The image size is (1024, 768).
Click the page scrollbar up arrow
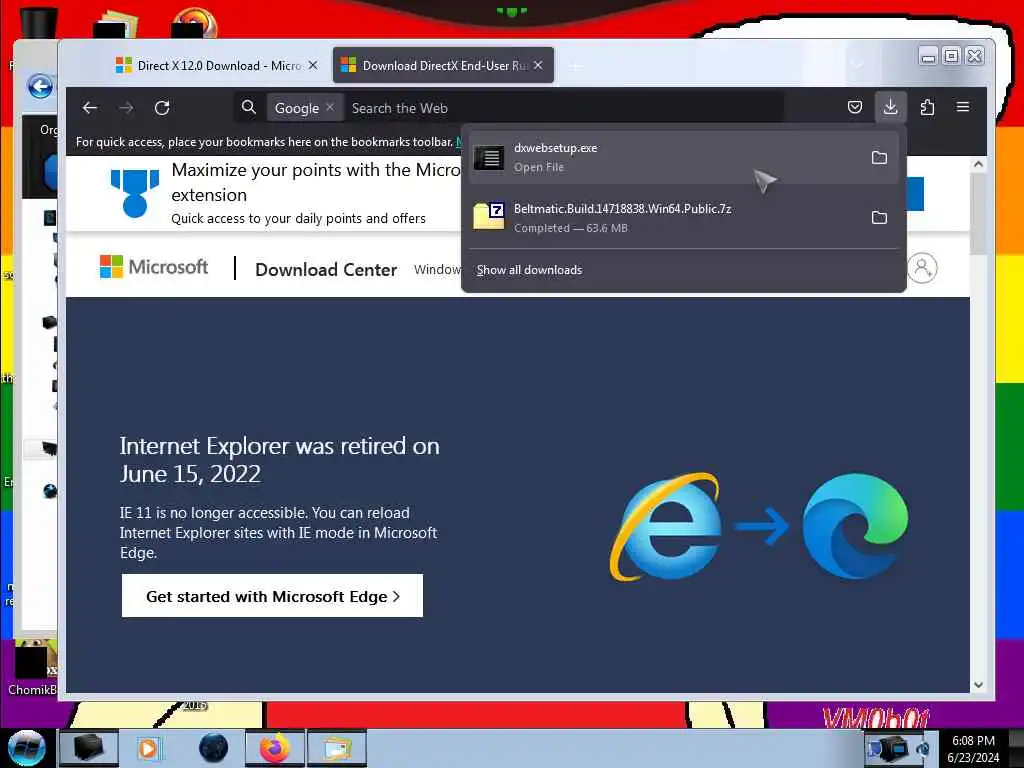(978, 165)
